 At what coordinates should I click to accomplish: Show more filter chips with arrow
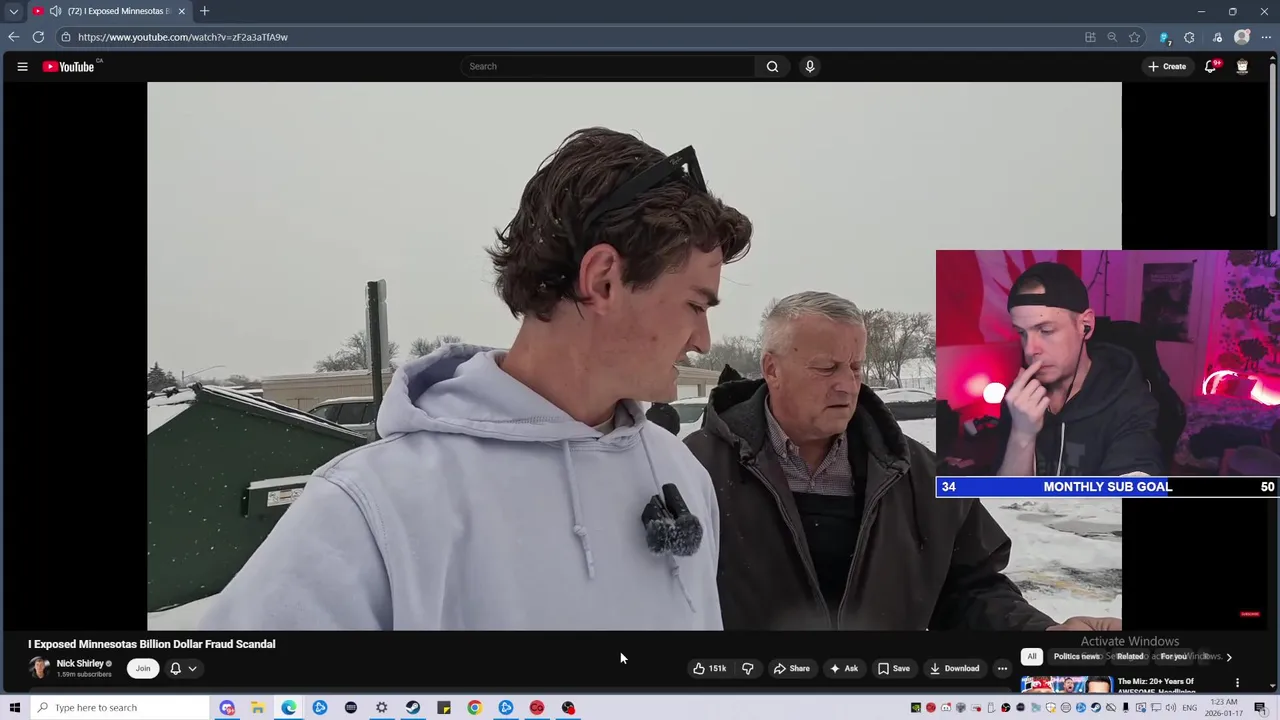1229,657
